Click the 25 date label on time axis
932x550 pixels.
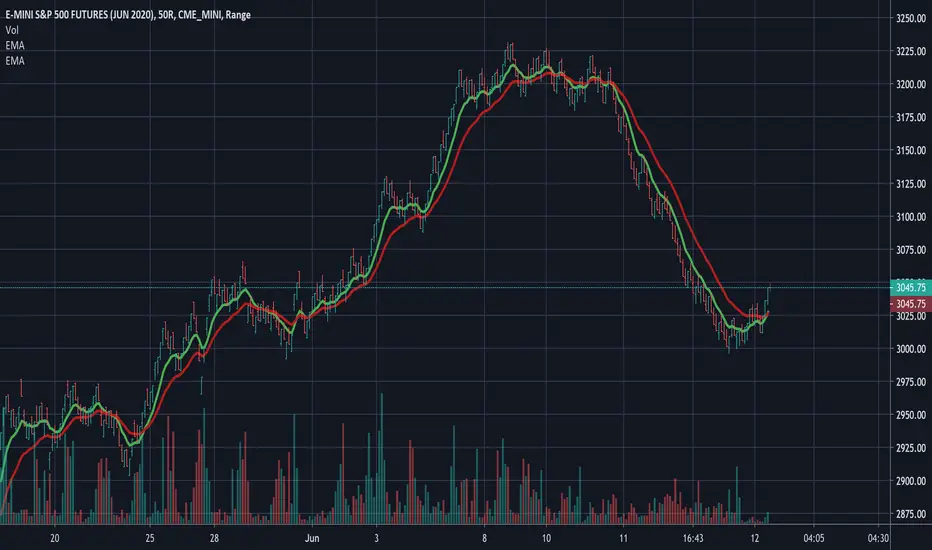pos(150,538)
